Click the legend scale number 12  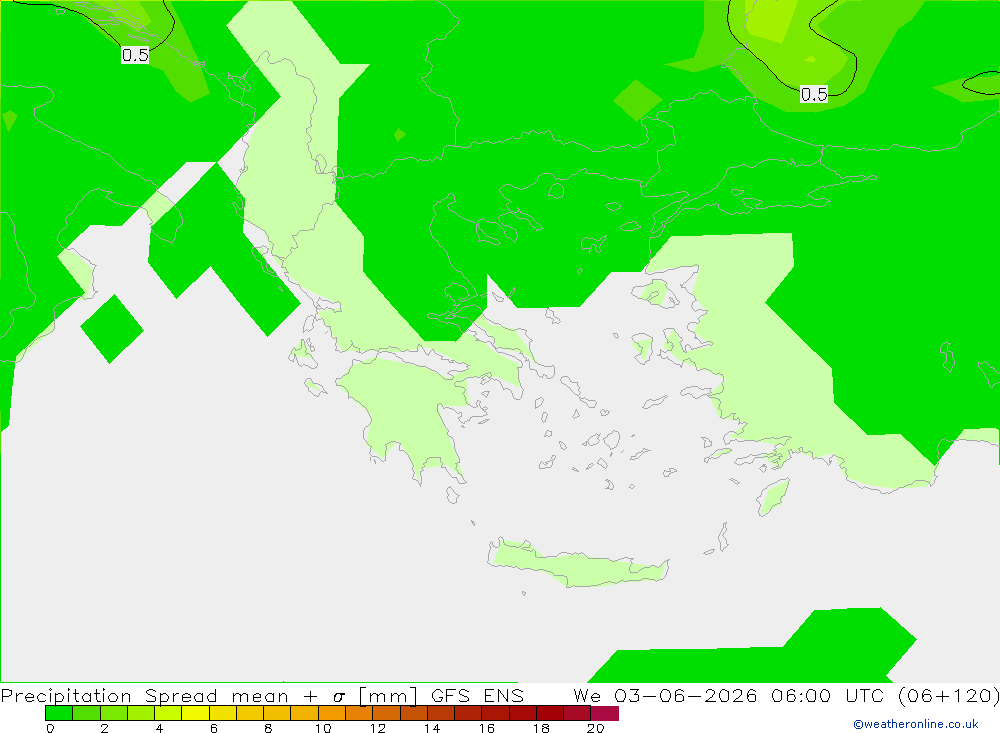click(x=378, y=728)
